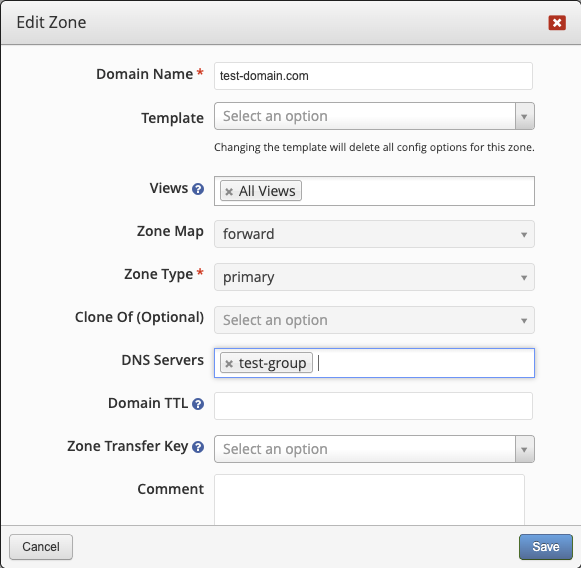Viewport: 581px width, 568px height.
Task: Click the Template field label
Action: point(173,118)
